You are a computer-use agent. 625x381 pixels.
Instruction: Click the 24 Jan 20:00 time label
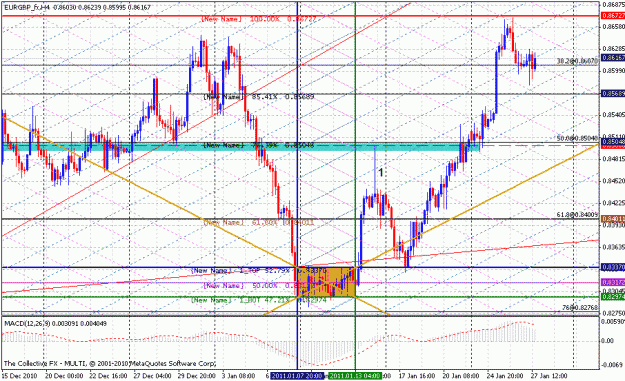pos(505,376)
